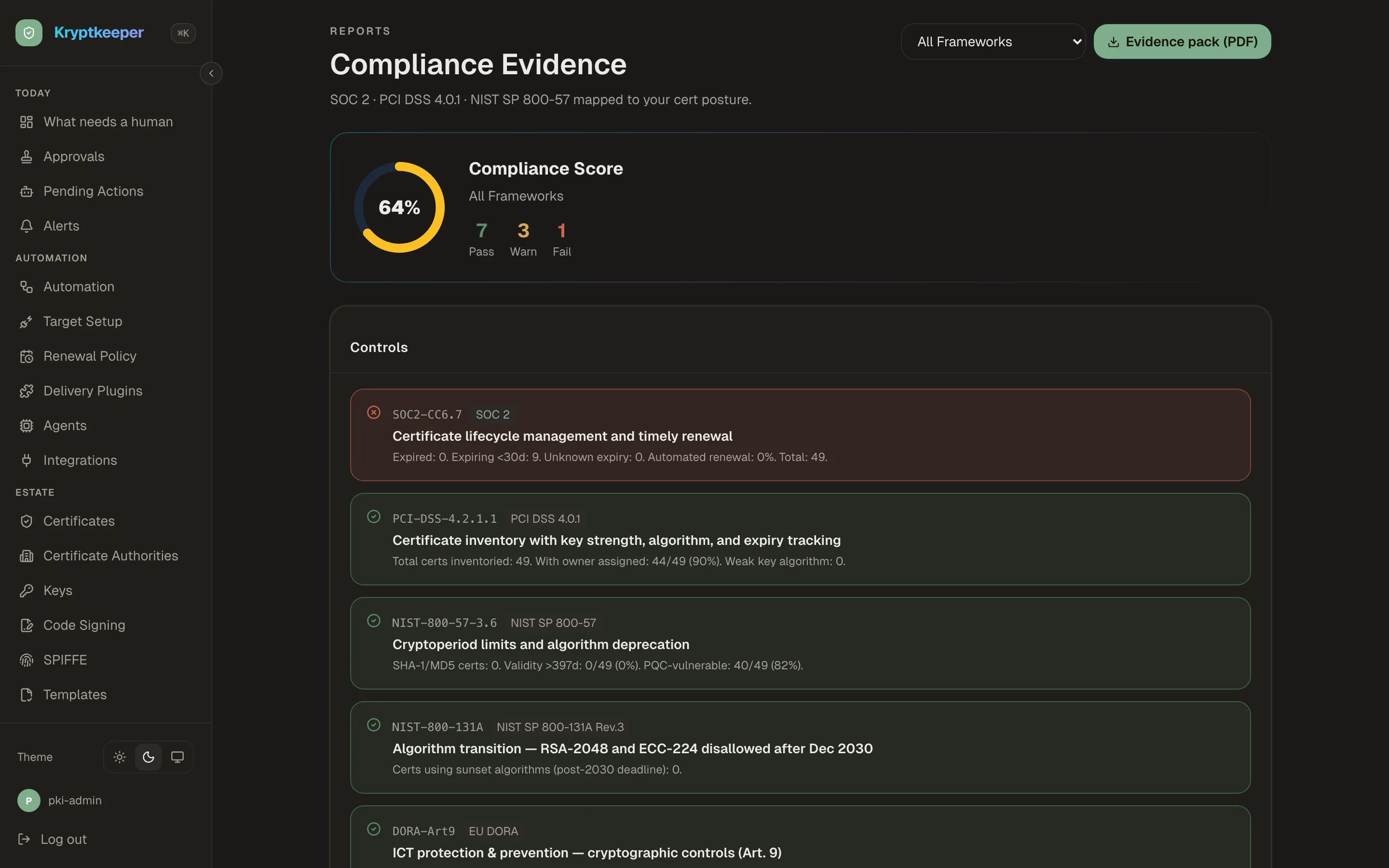Click the dashboard icon beside What needs a human
Image resolution: width=1389 pixels, height=868 pixels.
point(27,122)
